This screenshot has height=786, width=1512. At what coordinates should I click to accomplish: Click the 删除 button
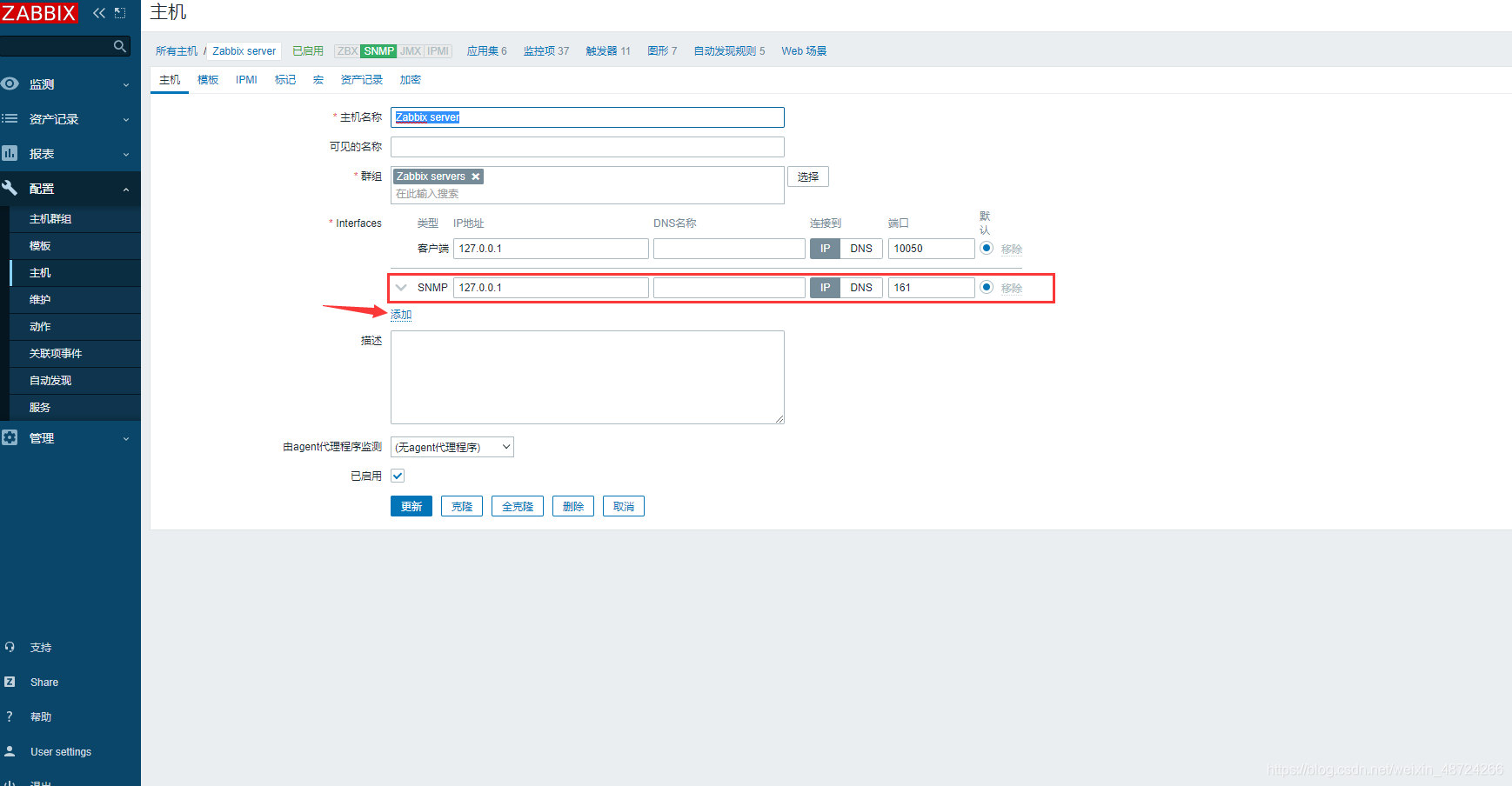click(x=573, y=507)
